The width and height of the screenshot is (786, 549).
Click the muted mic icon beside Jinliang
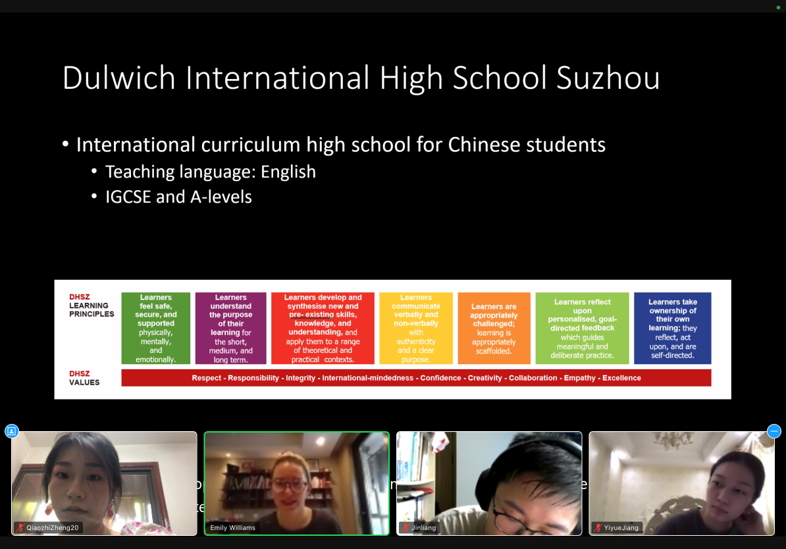(x=406, y=527)
